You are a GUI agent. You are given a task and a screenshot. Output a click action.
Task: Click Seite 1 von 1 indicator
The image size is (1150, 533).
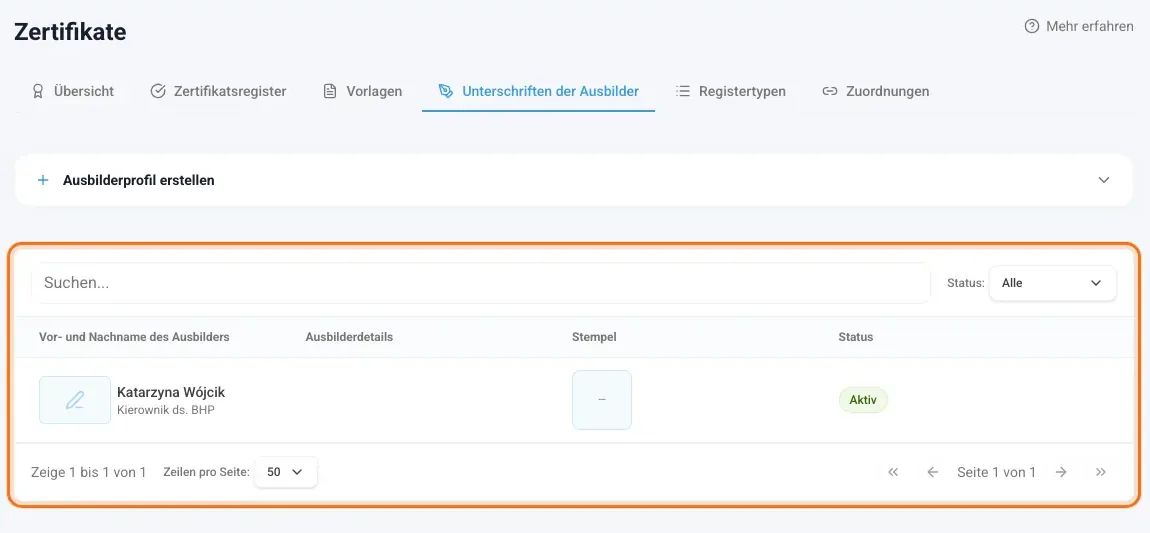(x=997, y=473)
